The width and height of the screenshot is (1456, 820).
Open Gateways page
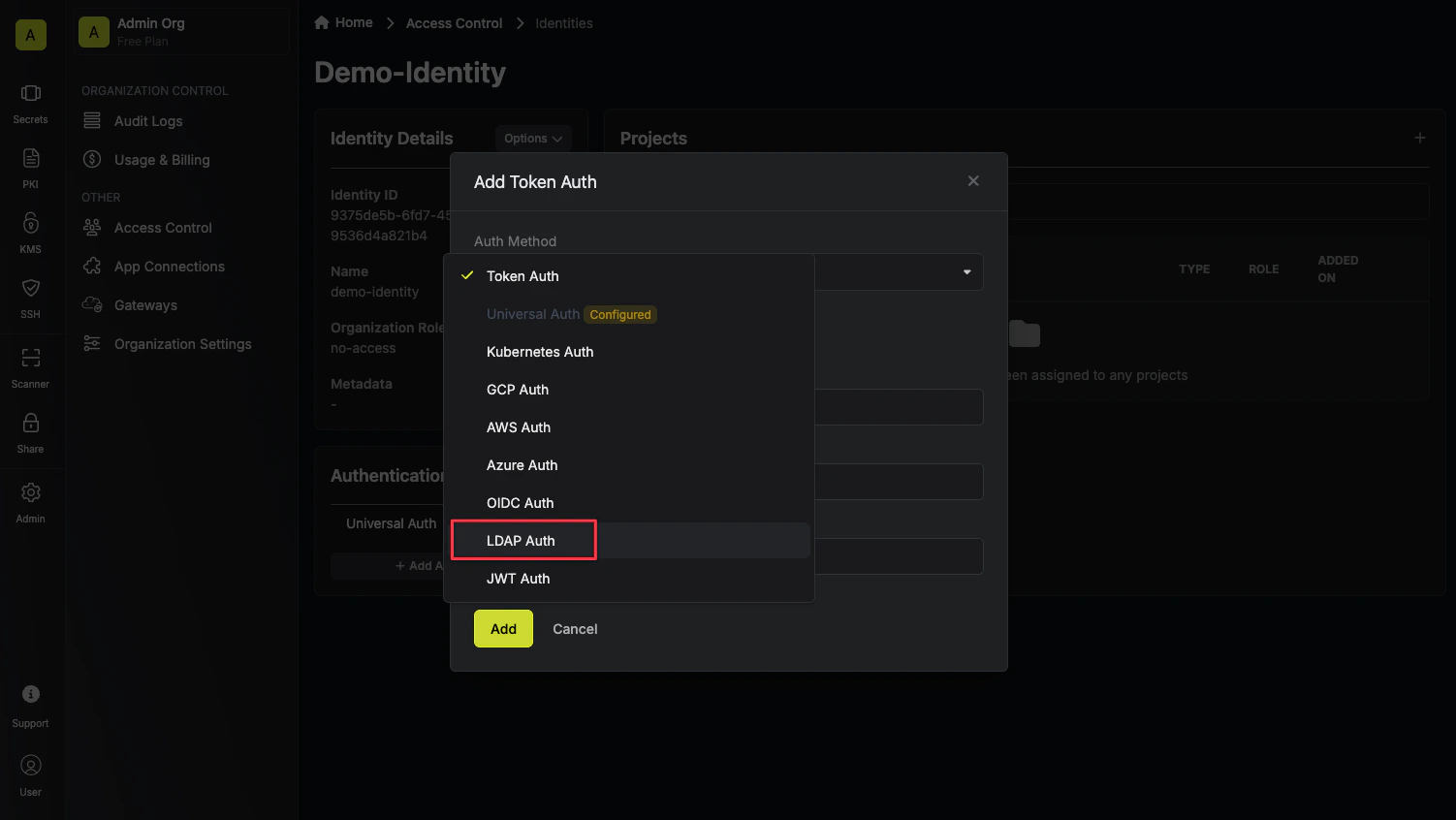pyautogui.click(x=145, y=305)
